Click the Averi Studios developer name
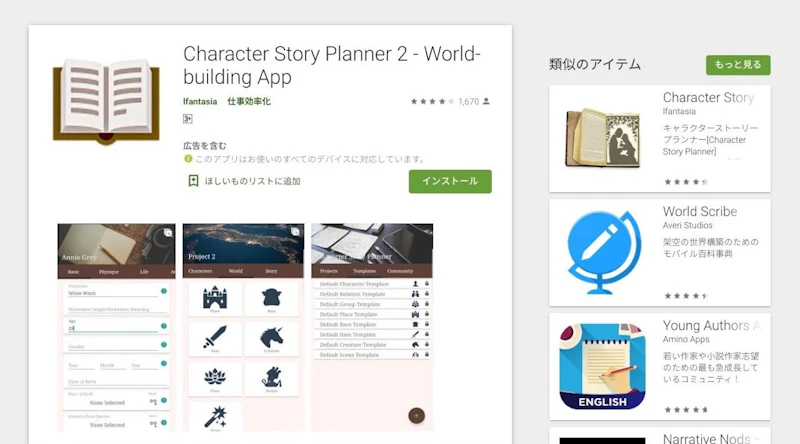Screen dimensions: 800x444 click(x=687, y=225)
